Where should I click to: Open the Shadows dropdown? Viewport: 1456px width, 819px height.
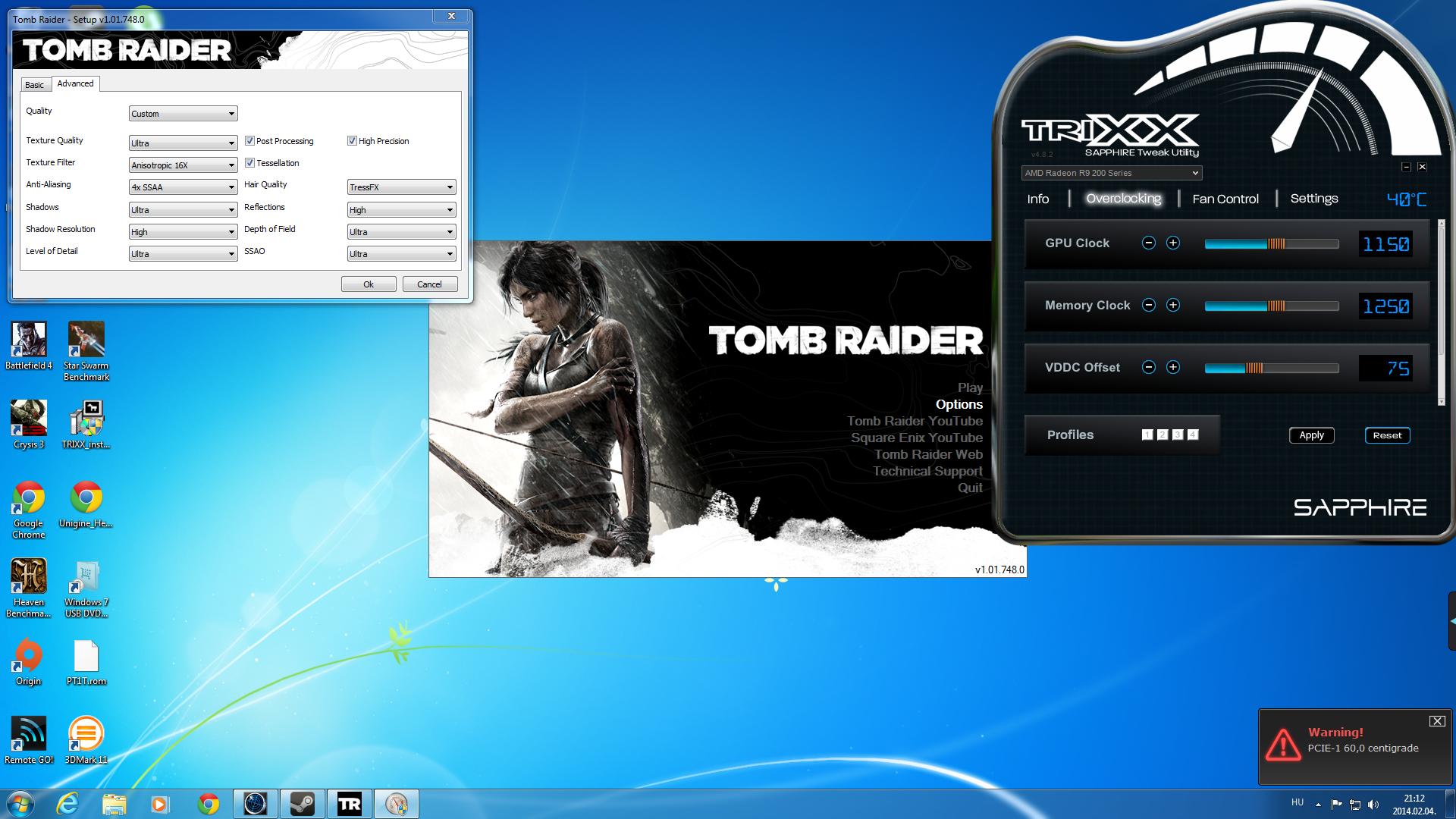coord(183,210)
